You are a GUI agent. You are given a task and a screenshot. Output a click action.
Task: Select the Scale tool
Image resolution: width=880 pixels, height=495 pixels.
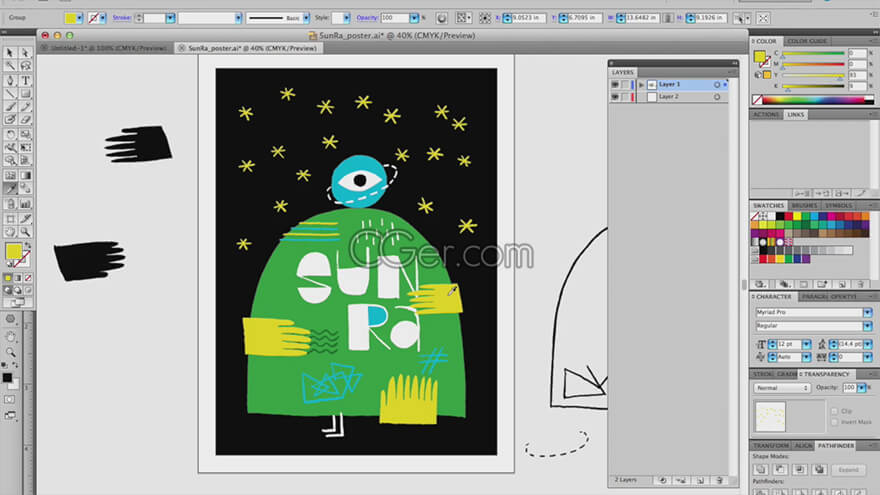25,134
